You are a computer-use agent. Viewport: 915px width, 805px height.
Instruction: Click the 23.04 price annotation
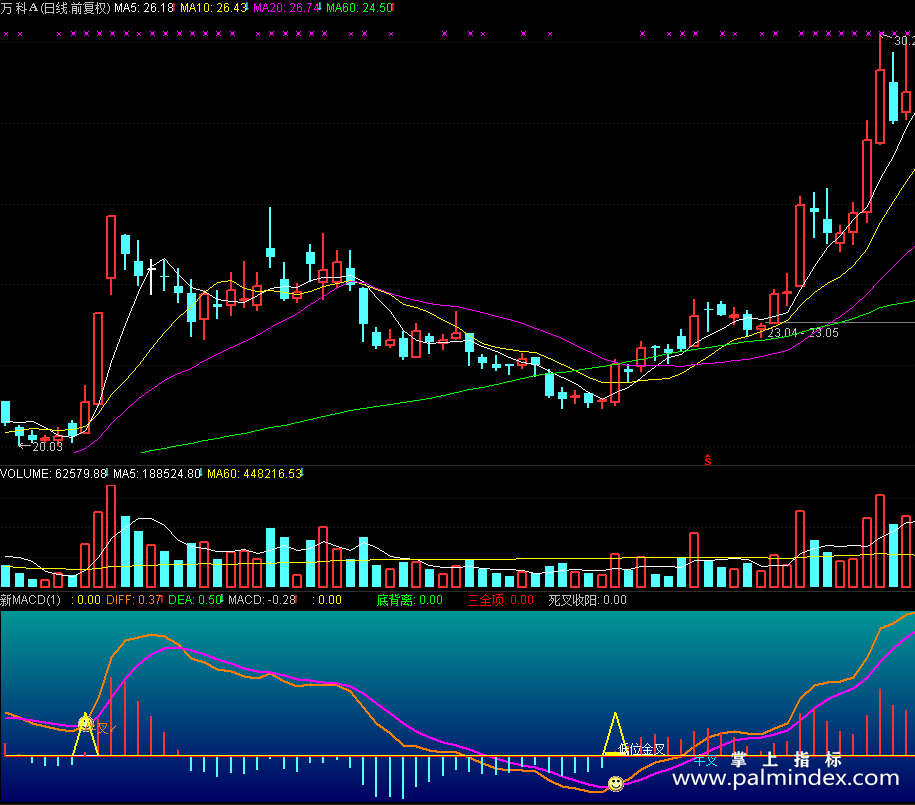click(x=782, y=333)
